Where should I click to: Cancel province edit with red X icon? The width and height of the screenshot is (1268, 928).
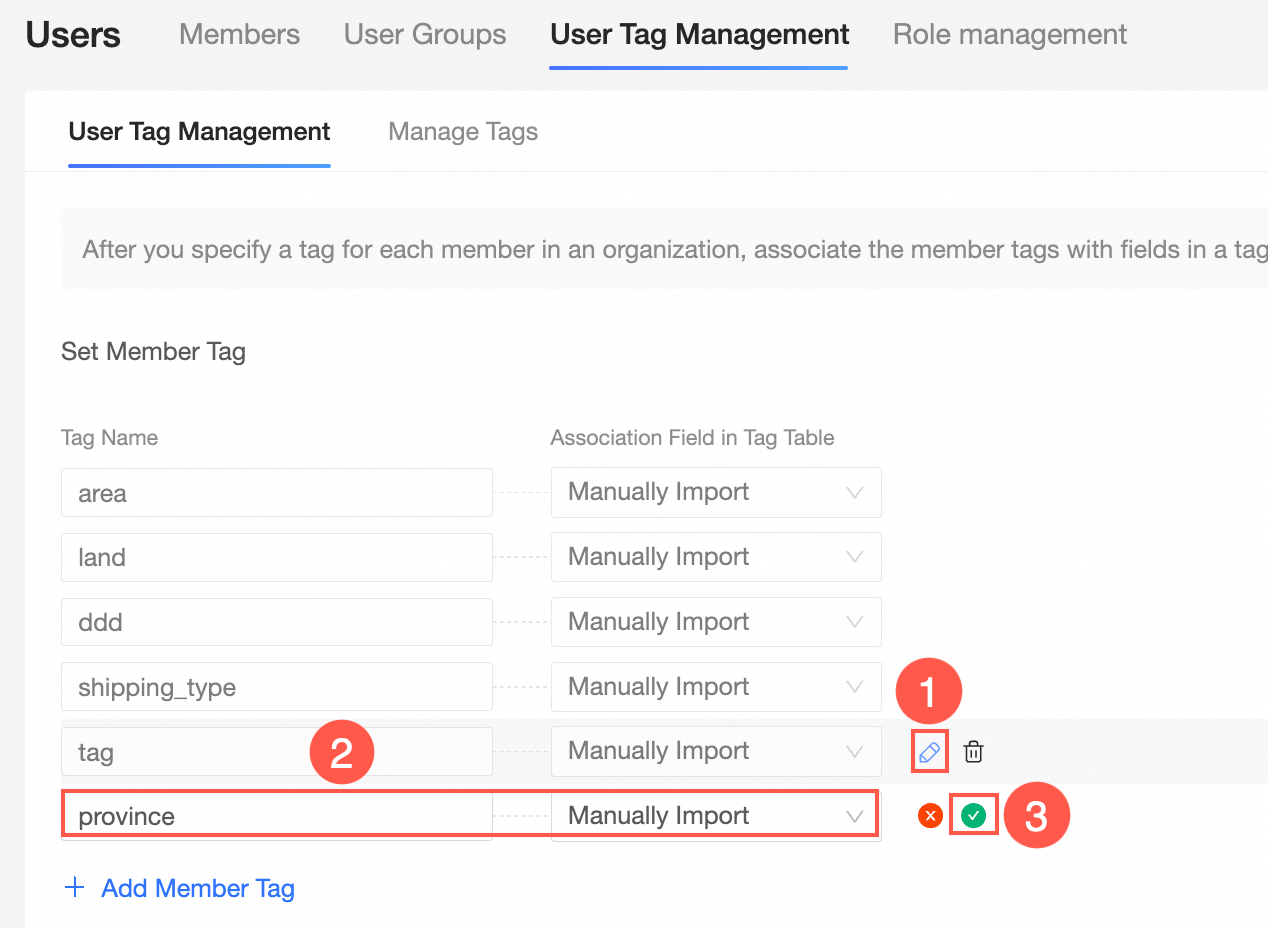pos(930,816)
